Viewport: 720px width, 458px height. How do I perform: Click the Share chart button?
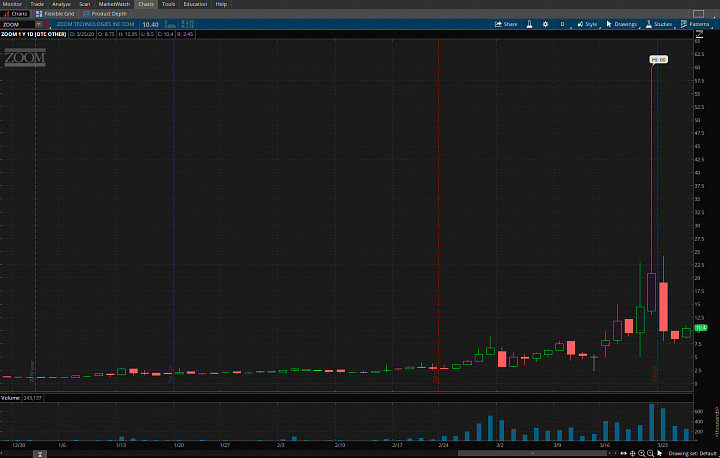506,24
